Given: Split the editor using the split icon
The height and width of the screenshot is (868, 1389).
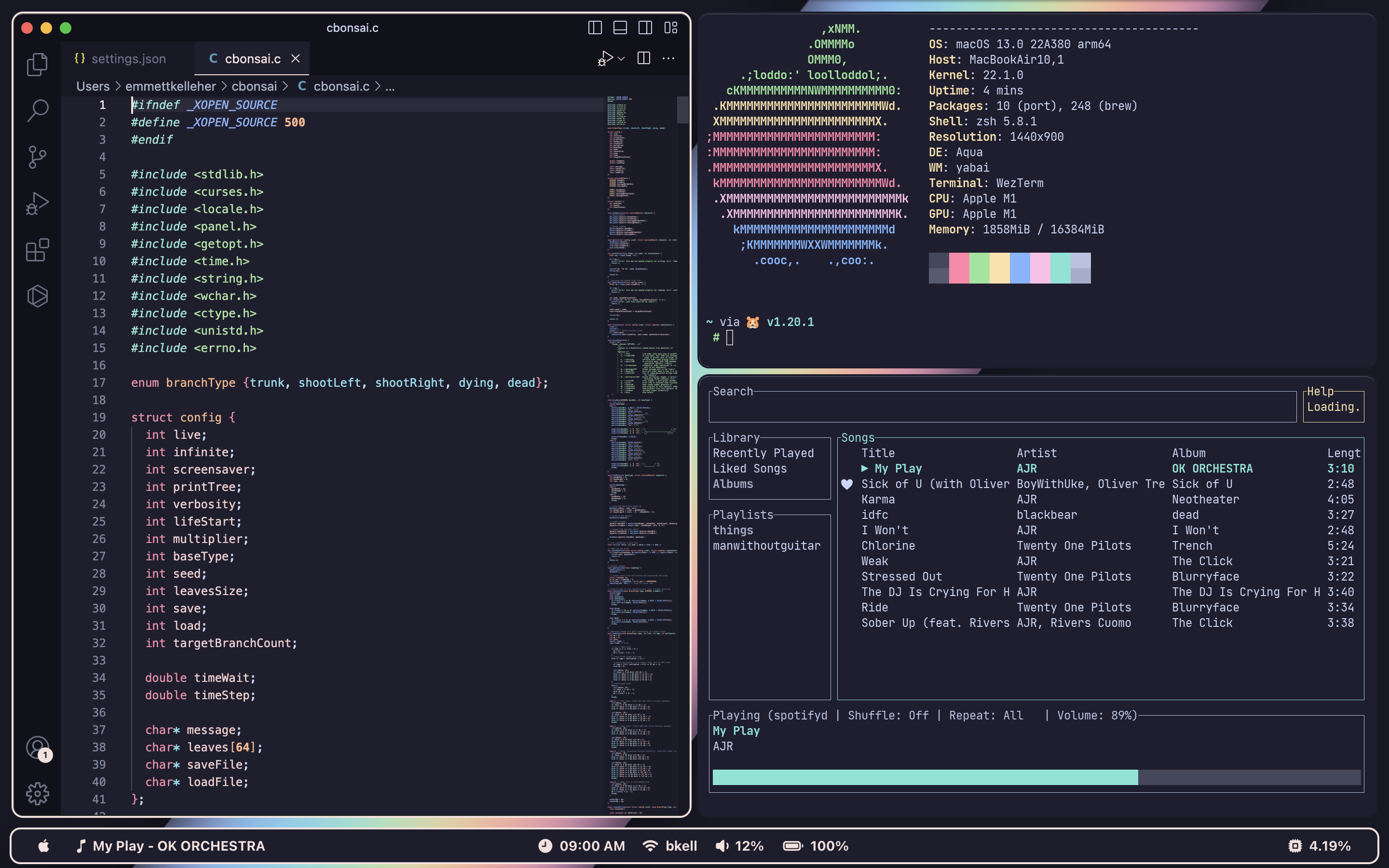Looking at the screenshot, I should coord(644,58).
